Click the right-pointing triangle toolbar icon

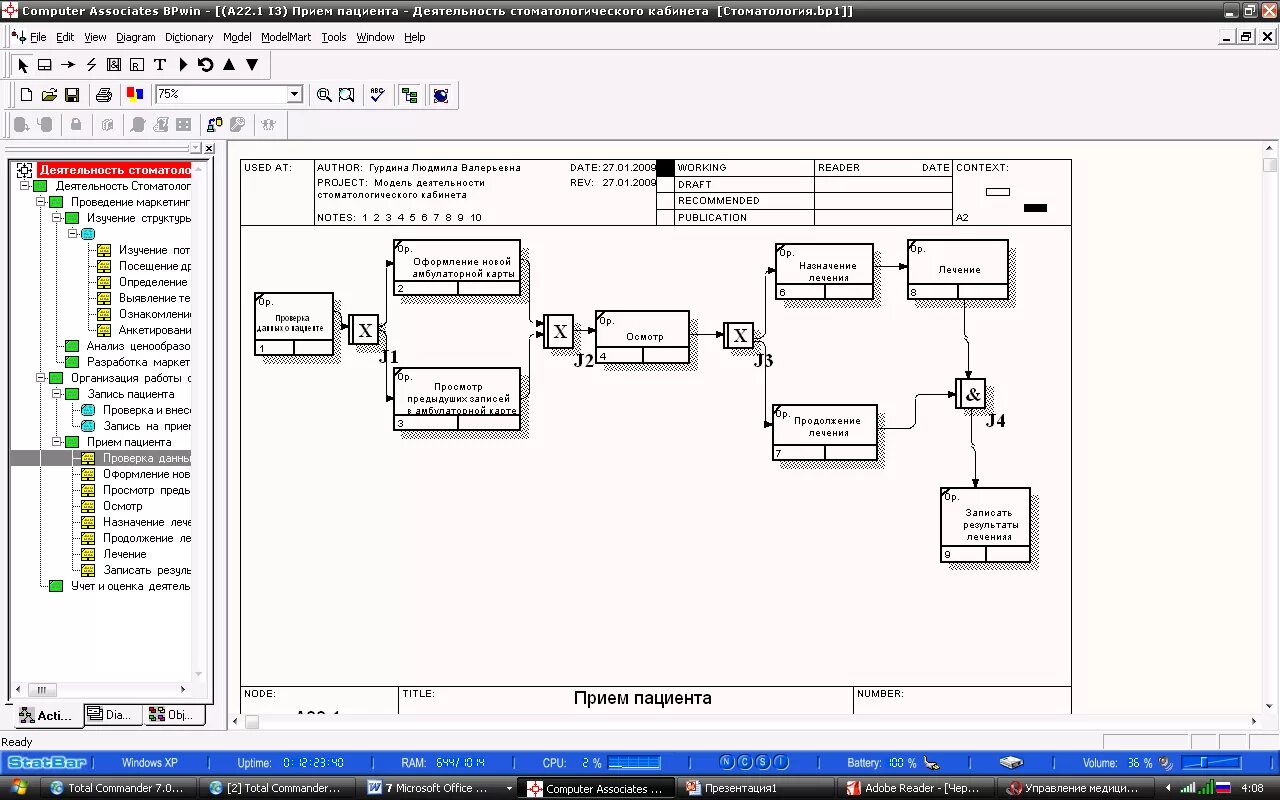(183, 64)
